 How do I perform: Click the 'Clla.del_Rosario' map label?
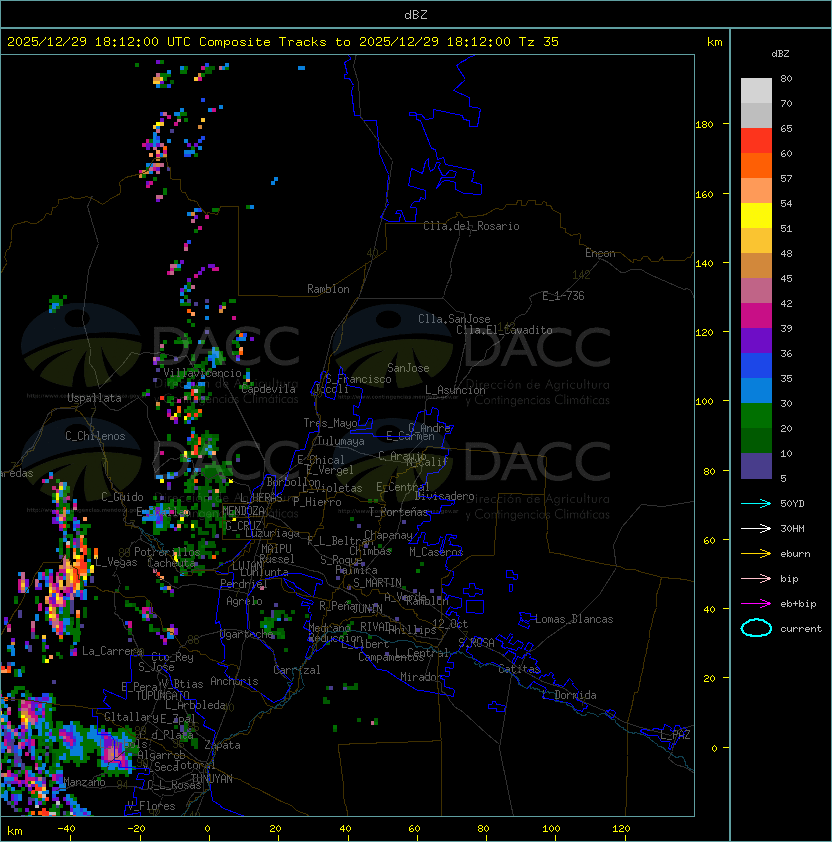tap(471, 226)
